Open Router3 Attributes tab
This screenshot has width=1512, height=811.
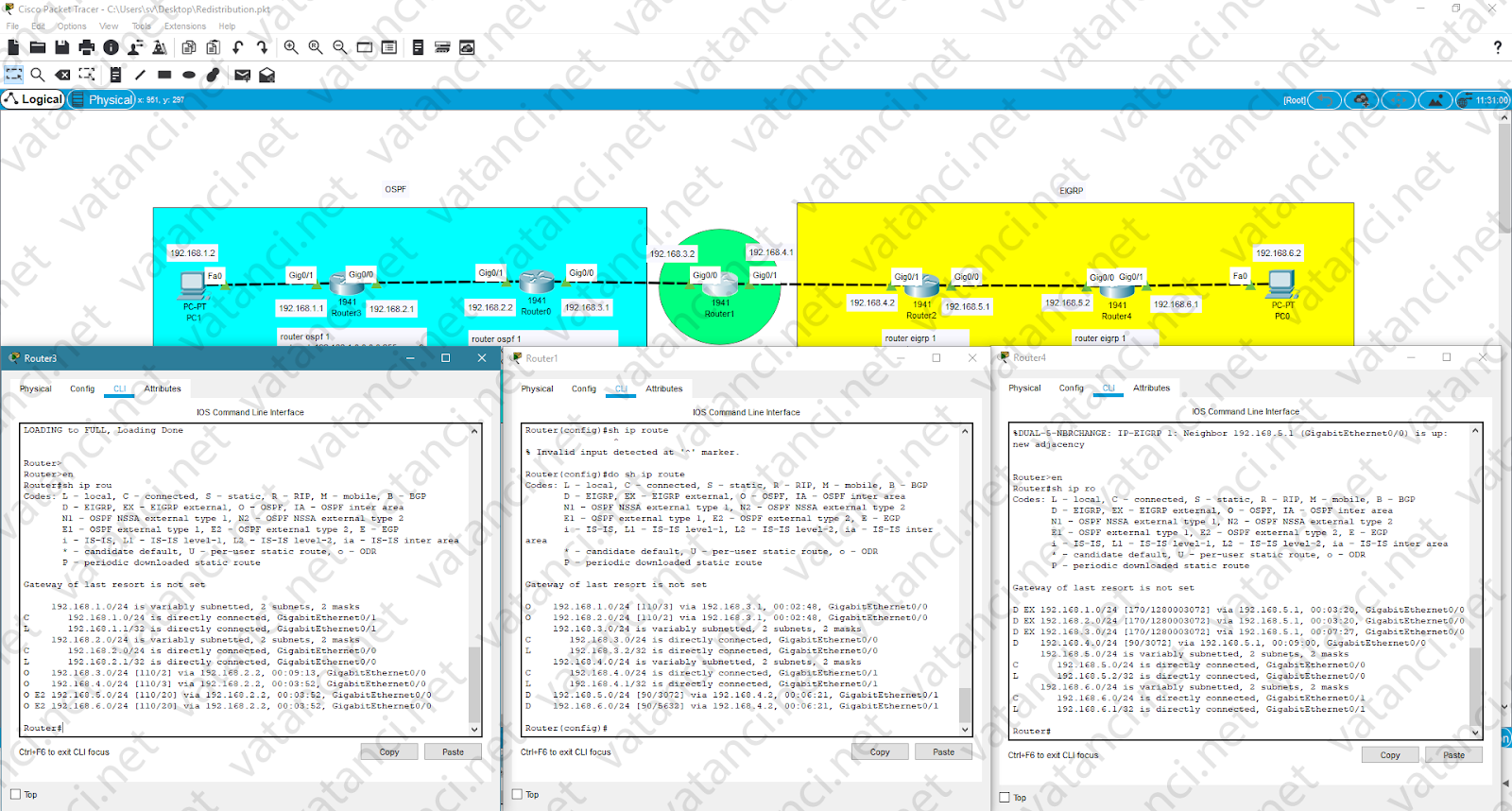click(163, 388)
